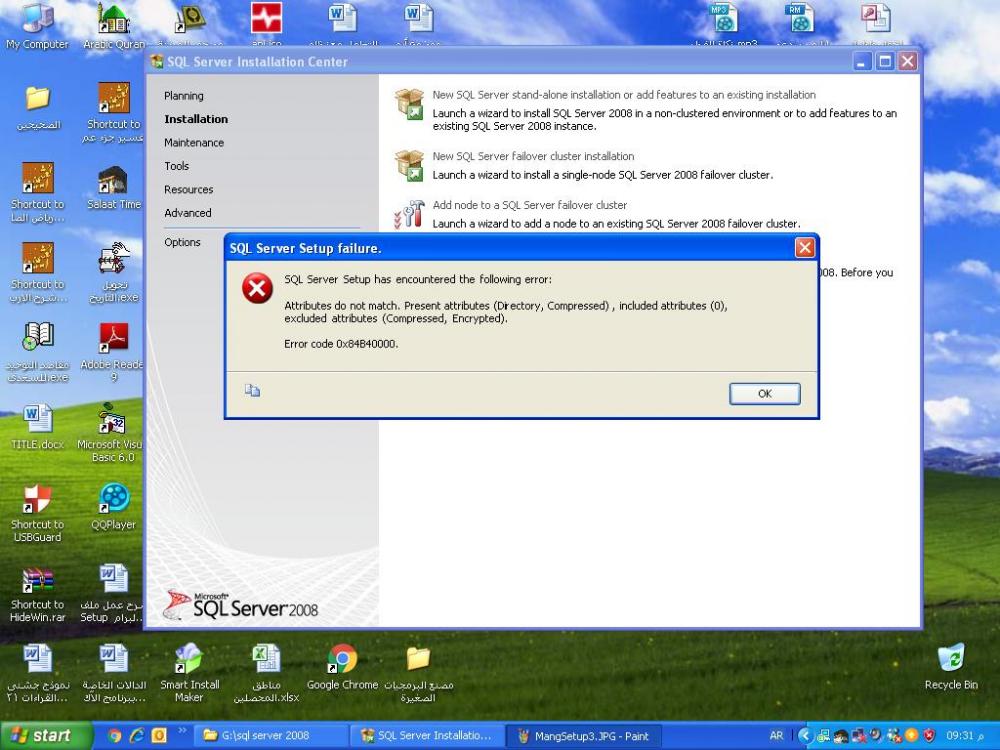Expand hidden system tray icons
This screenshot has width=1000, height=750.
pyautogui.click(x=805, y=735)
